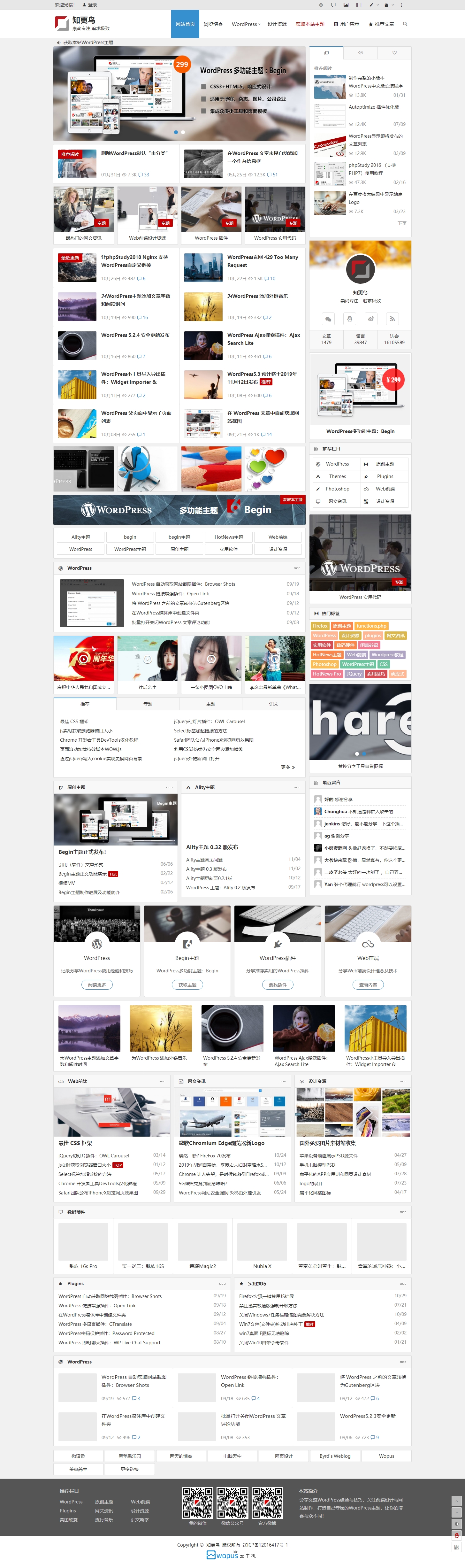Expand the more dots on Web前端 section header
This screenshot has width=465, height=1568.
pos(162,1081)
